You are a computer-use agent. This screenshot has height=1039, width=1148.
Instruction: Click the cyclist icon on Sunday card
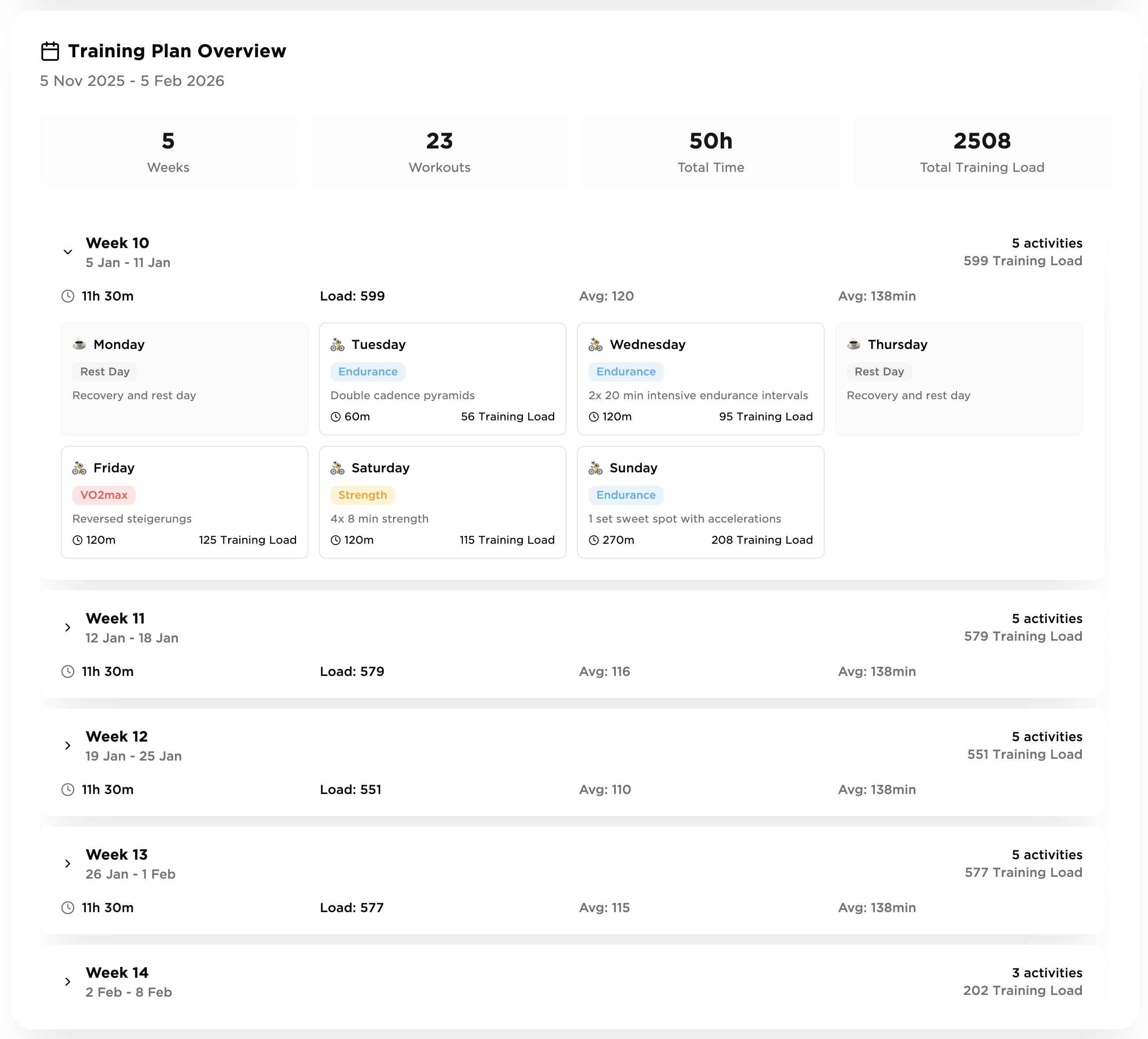click(x=596, y=468)
